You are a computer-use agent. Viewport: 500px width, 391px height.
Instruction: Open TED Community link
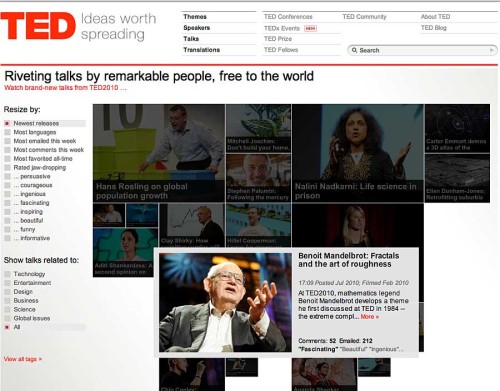click(x=364, y=17)
